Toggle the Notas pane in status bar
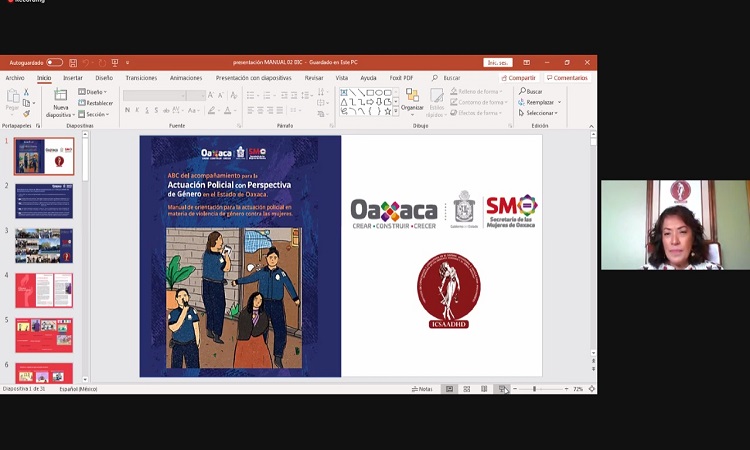 422,389
